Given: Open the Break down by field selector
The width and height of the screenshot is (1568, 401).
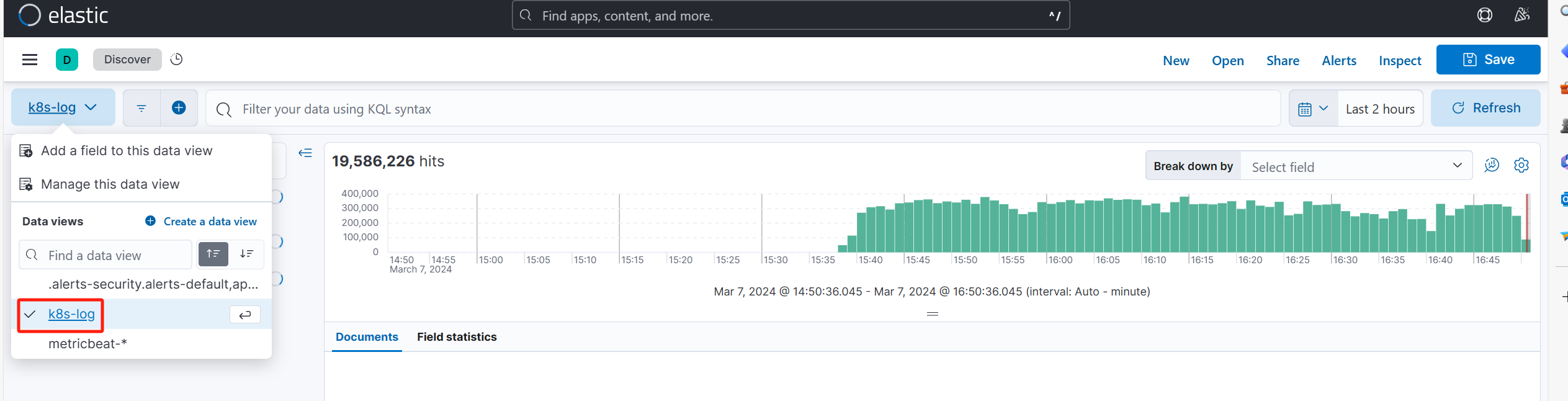Looking at the screenshot, I should click(x=1356, y=166).
